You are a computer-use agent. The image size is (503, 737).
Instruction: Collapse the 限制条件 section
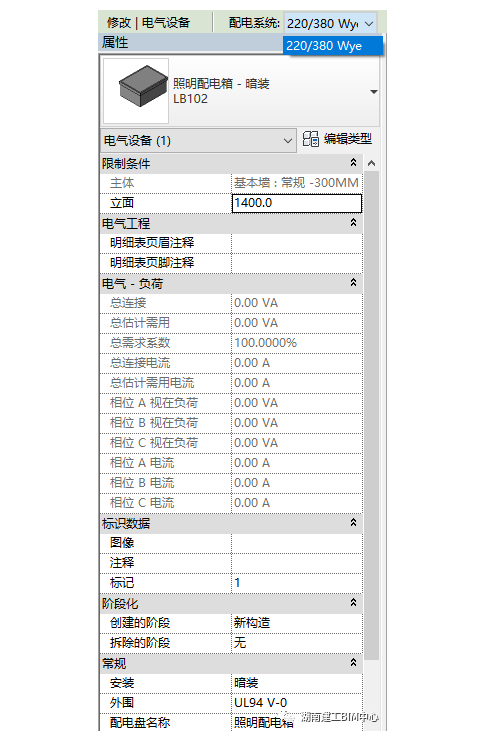353,163
